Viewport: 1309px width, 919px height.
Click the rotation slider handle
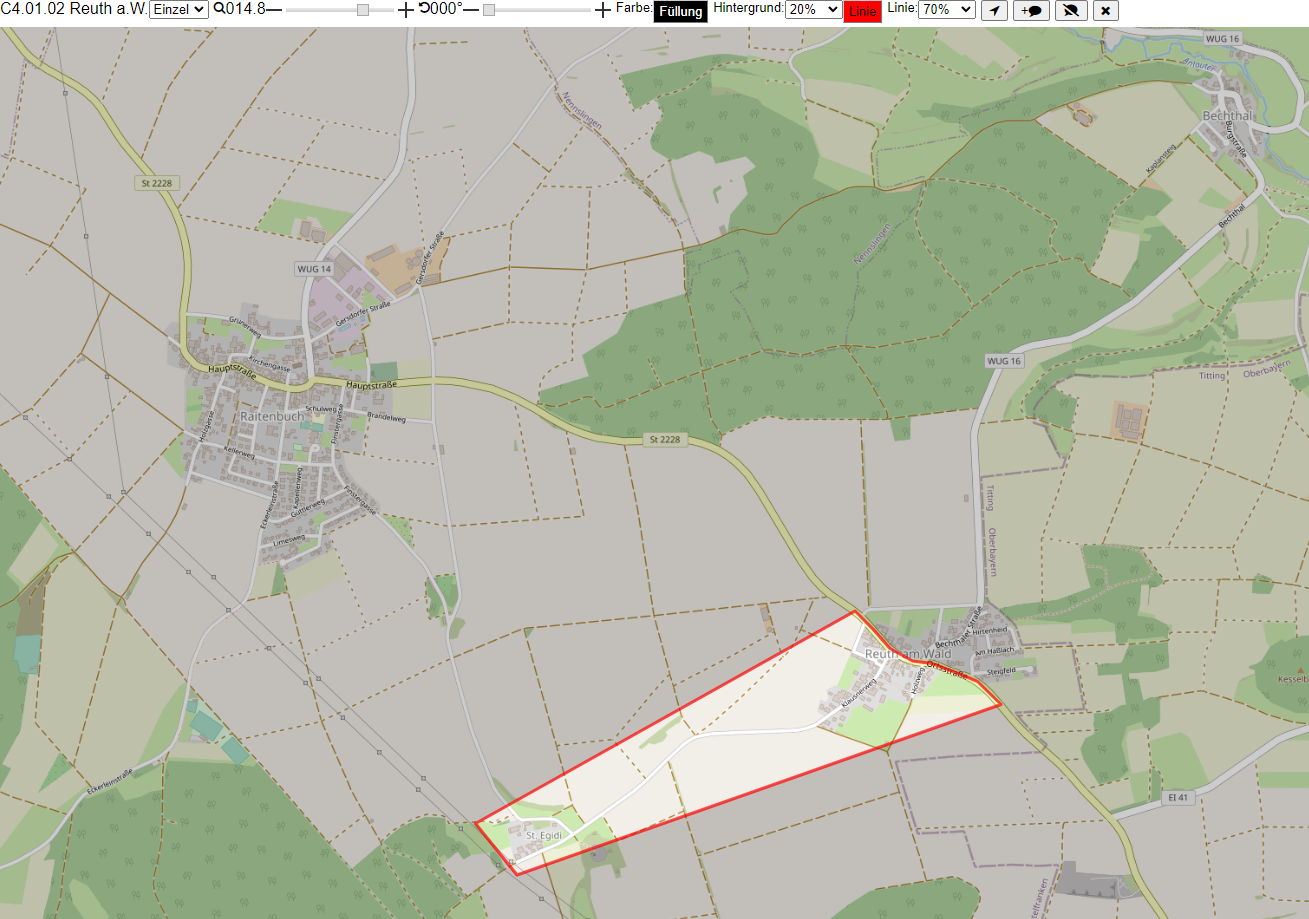point(489,10)
